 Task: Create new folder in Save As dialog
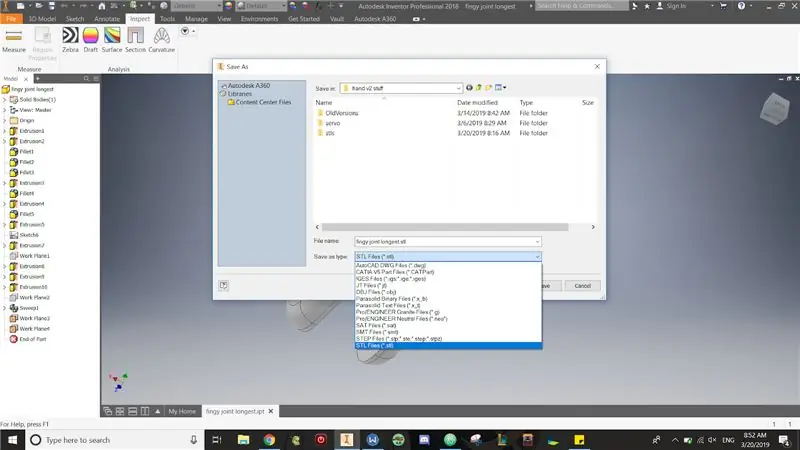click(488, 88)
